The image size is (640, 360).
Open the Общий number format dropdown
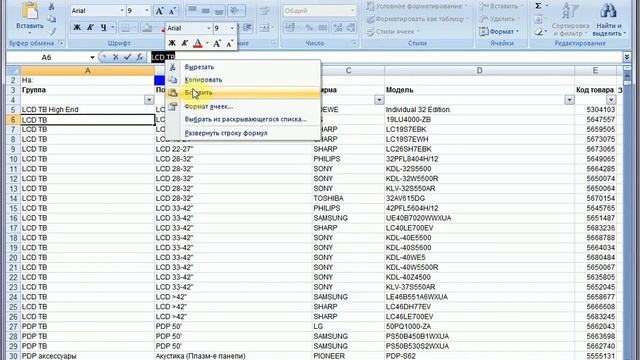(x=352, y=11)
